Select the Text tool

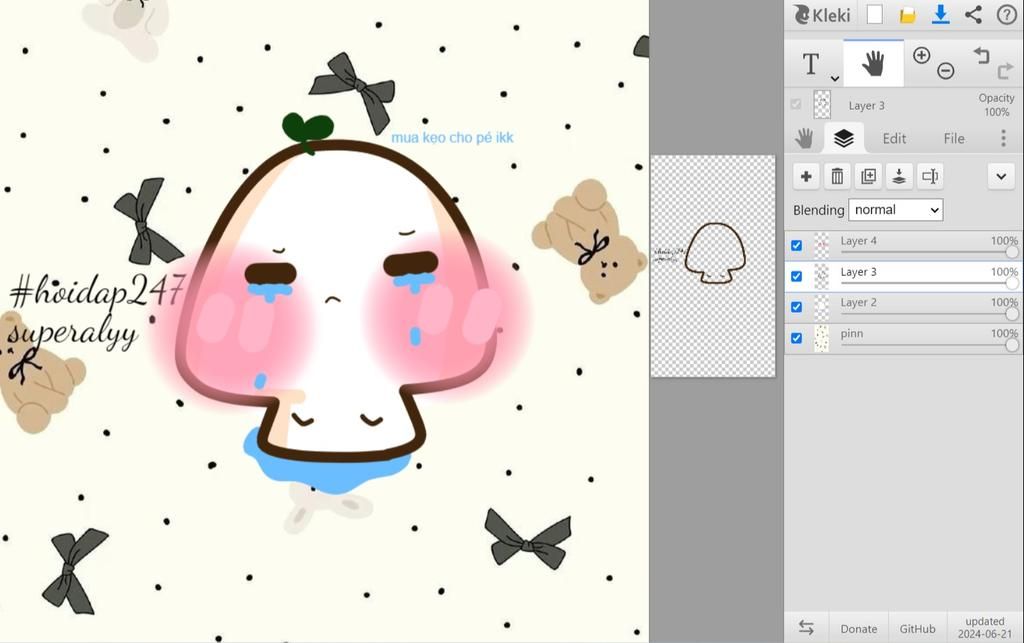point(811,64)
